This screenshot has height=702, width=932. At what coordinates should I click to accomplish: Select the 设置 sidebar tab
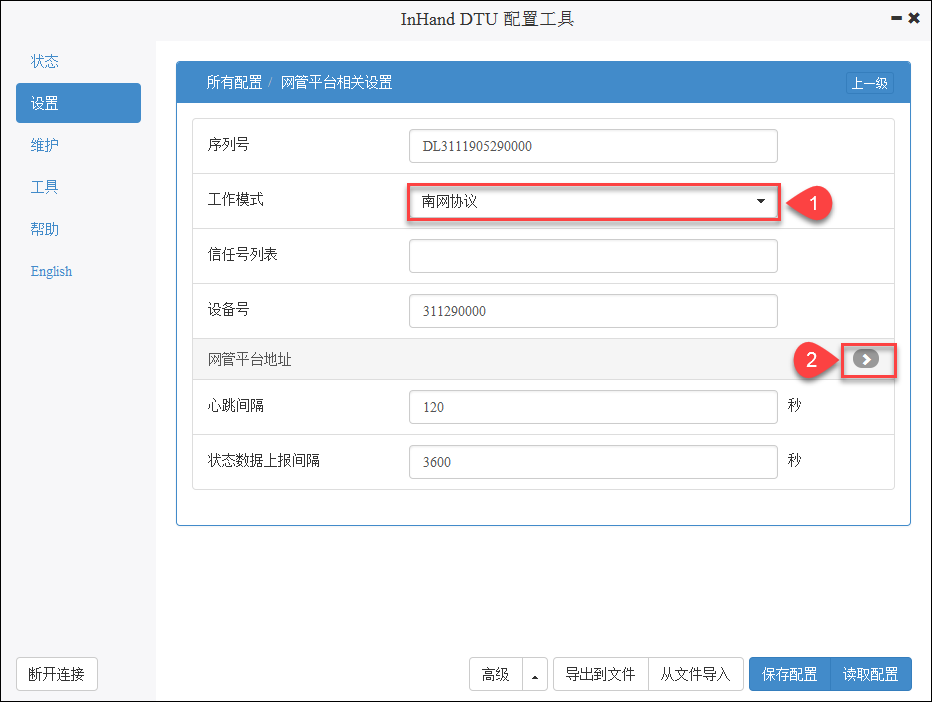pos(78,103)
